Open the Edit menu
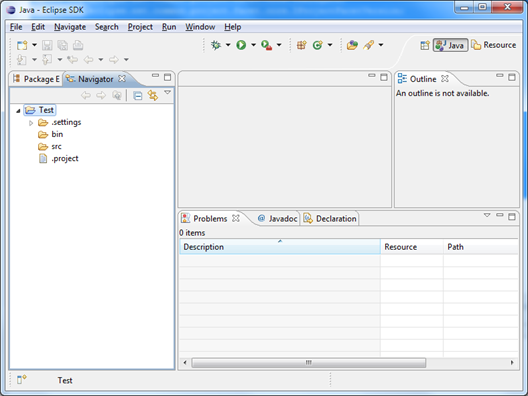Image resolution: width=528 pixels, height=396 pixels. pos(38,27)
